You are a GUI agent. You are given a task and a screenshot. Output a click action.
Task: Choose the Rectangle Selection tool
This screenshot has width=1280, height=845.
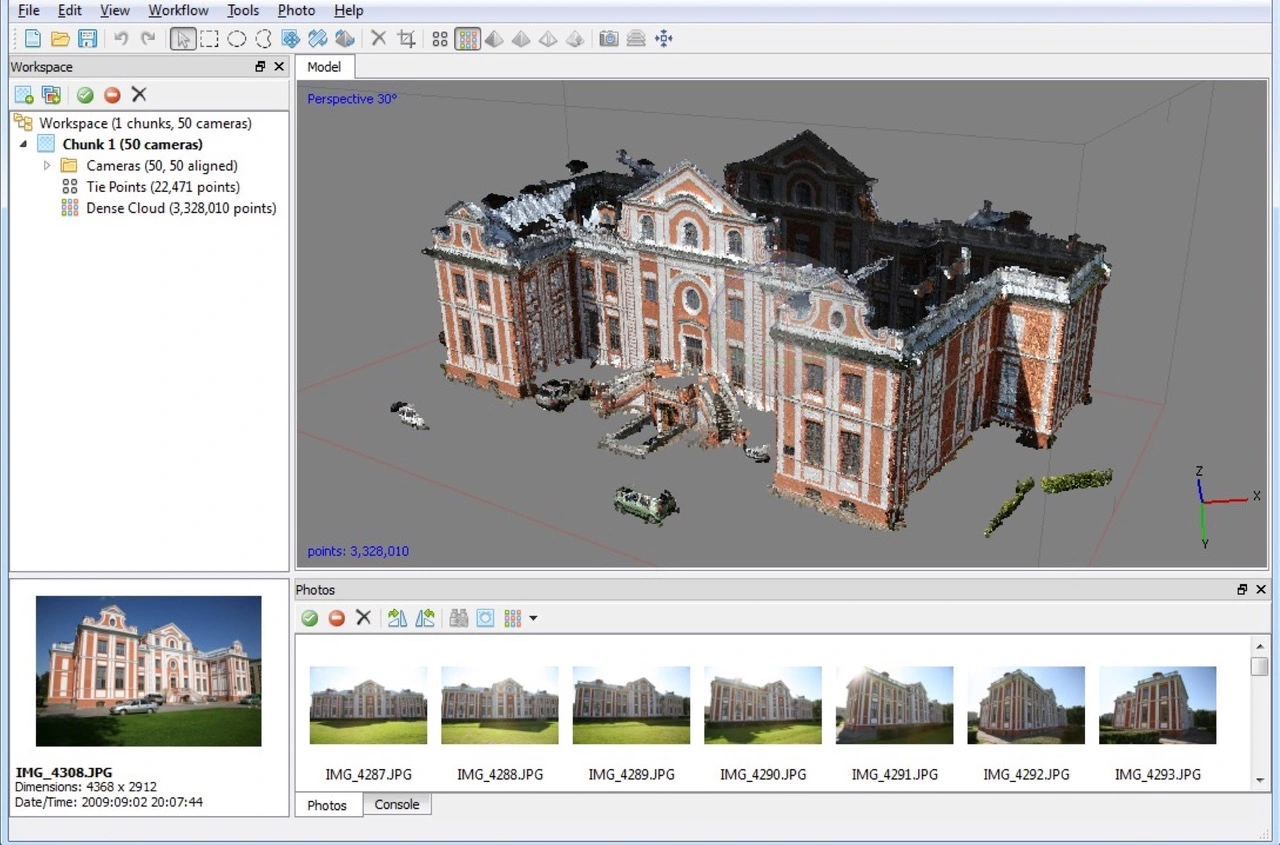[x=209, y=39]
